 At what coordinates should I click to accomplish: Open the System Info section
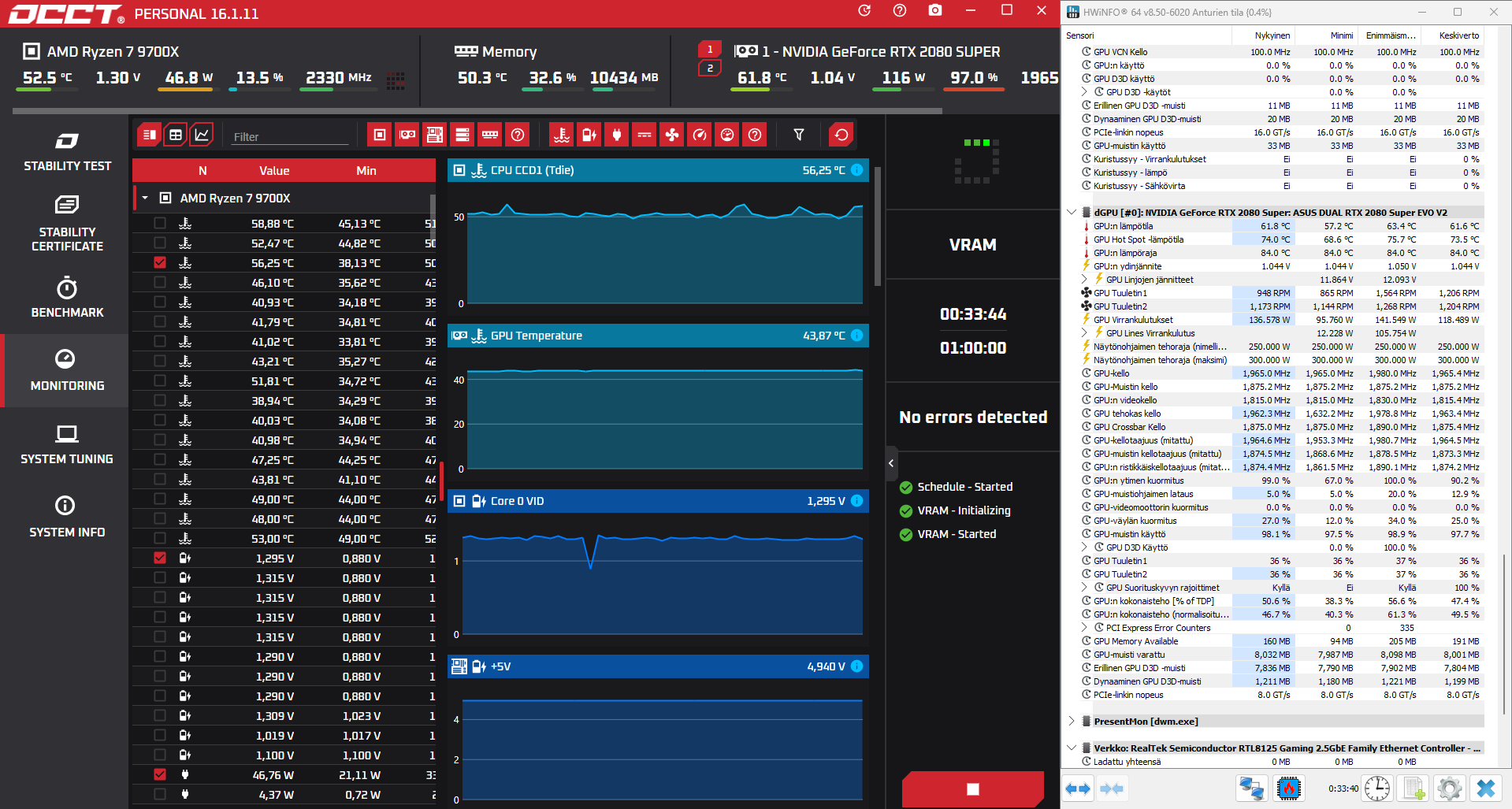click(67, 517)
